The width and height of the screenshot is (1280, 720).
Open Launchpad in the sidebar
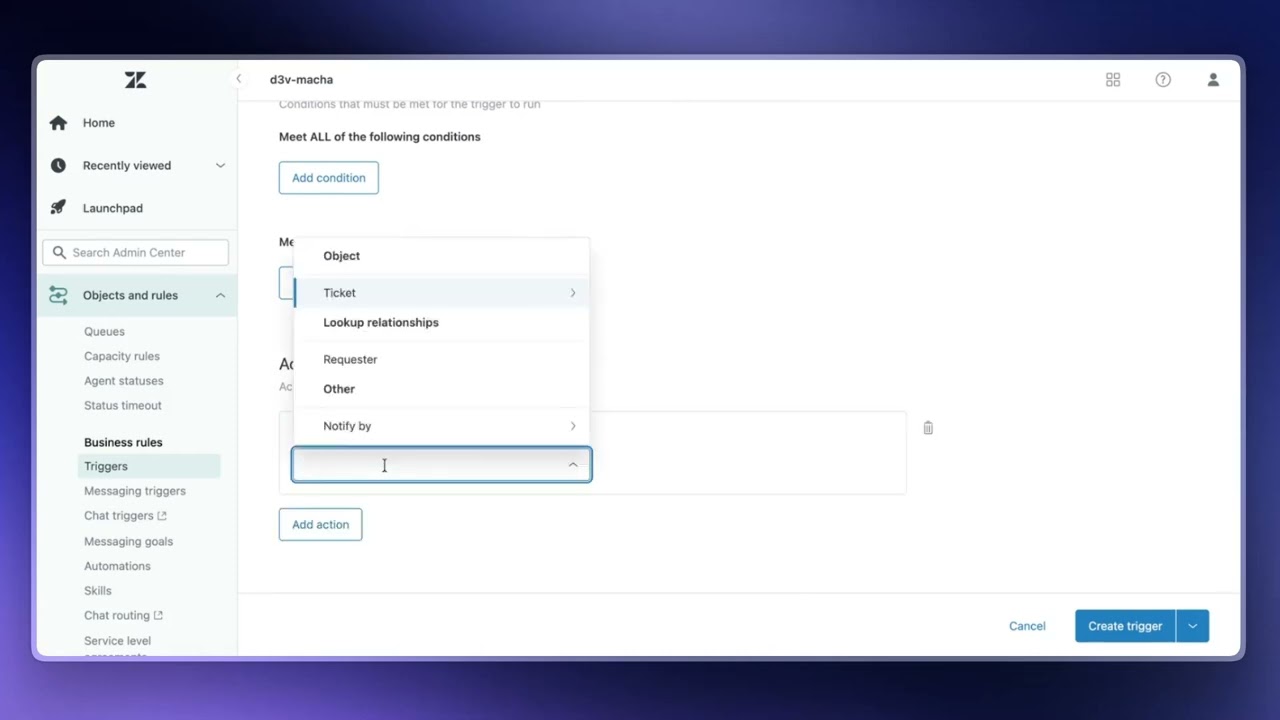[x=113, y=208]
